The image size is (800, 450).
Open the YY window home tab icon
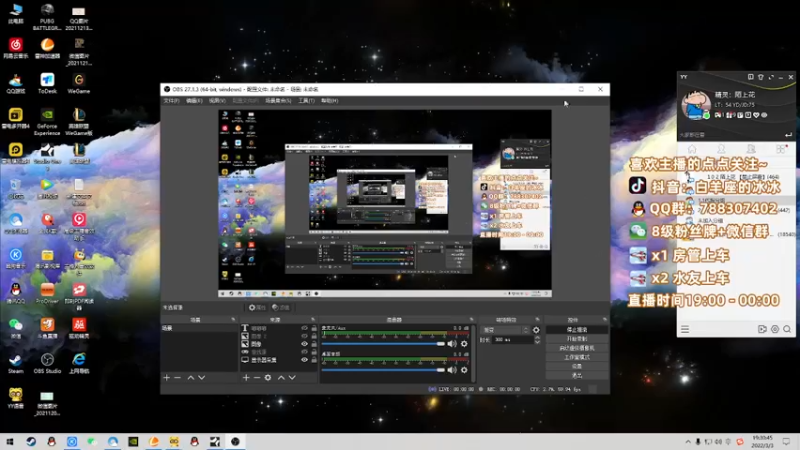[x=692, y=149]
